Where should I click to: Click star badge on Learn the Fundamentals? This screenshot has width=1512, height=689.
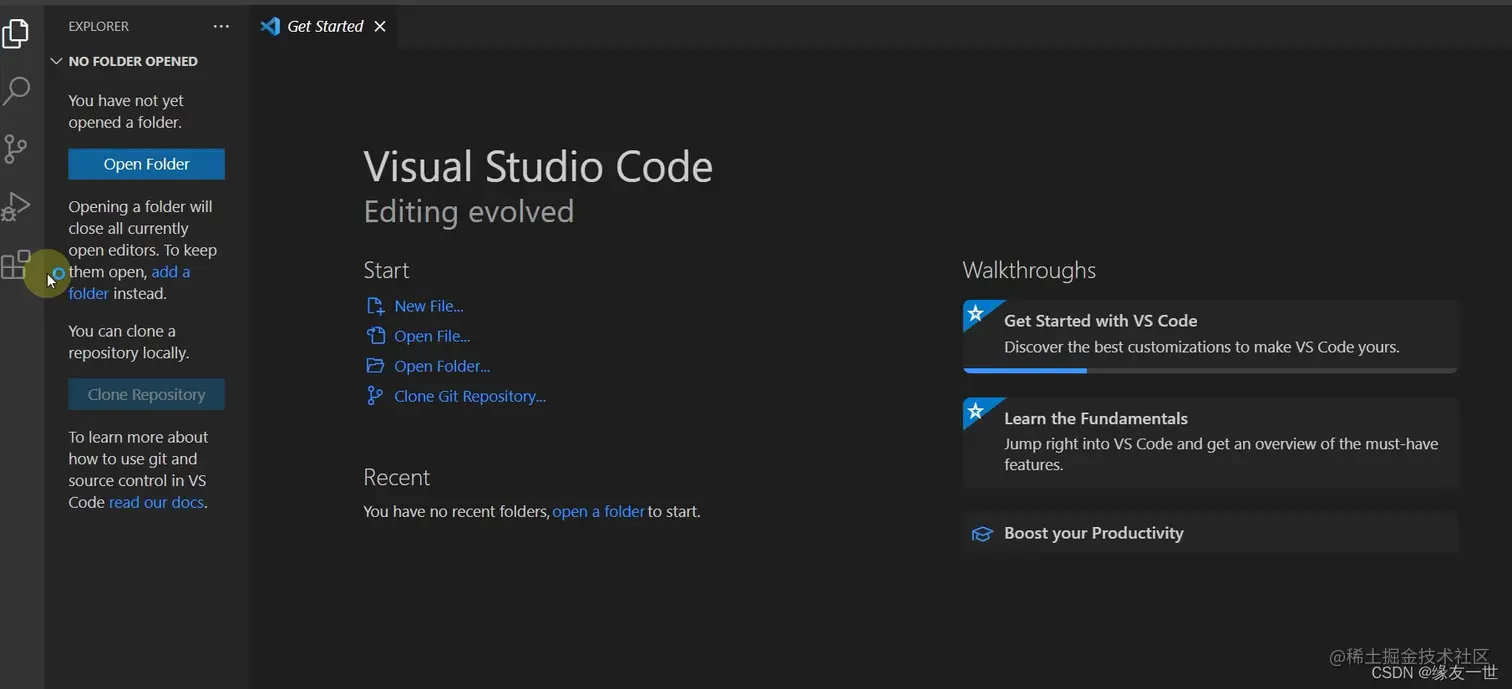(x=975, y=410)
